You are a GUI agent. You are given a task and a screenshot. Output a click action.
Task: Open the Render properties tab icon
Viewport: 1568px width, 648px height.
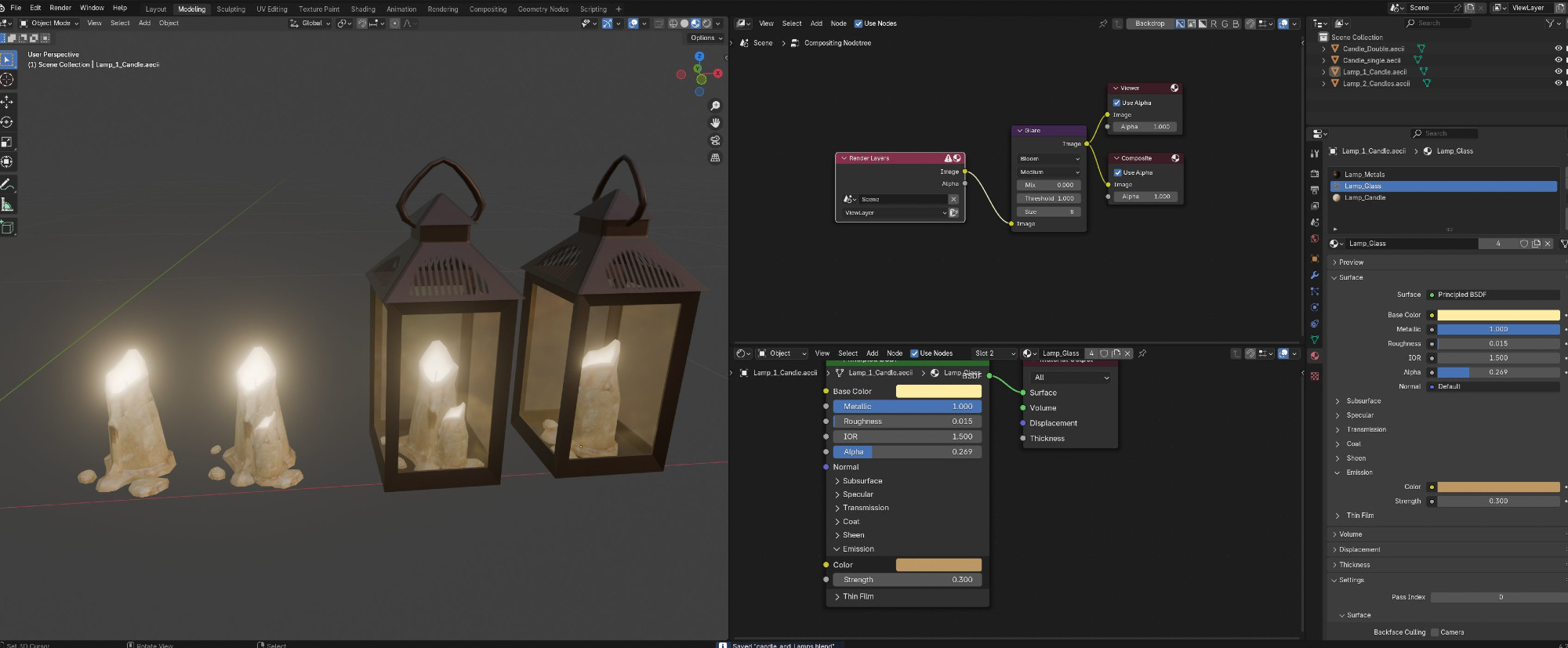1315,174
